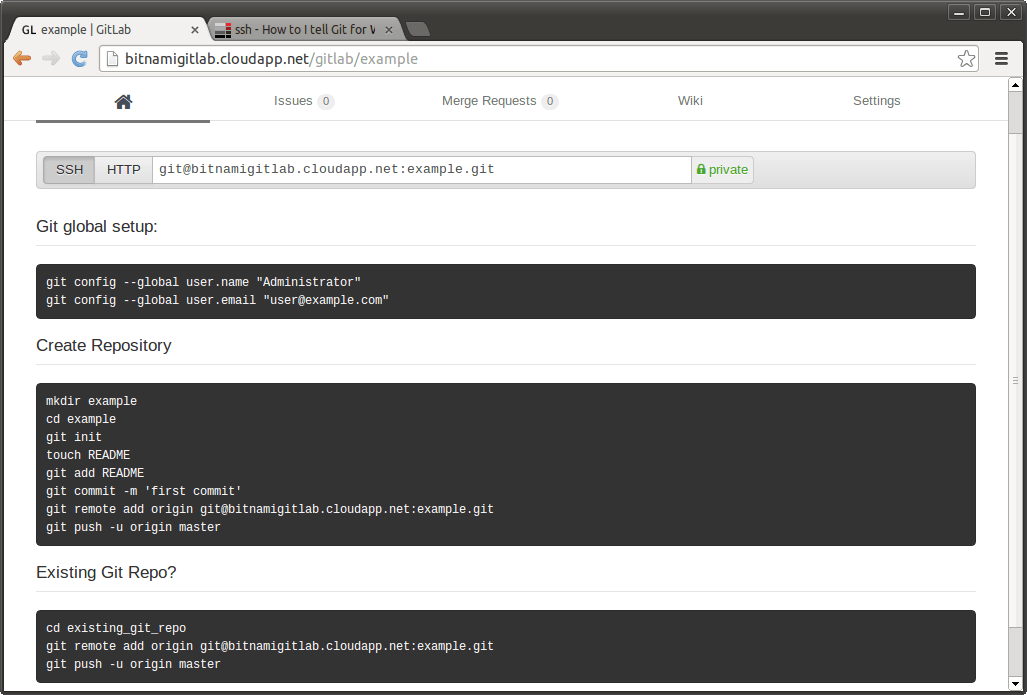Click inside the browser address bar
1027x695 pixels.
tap(500, 59)
